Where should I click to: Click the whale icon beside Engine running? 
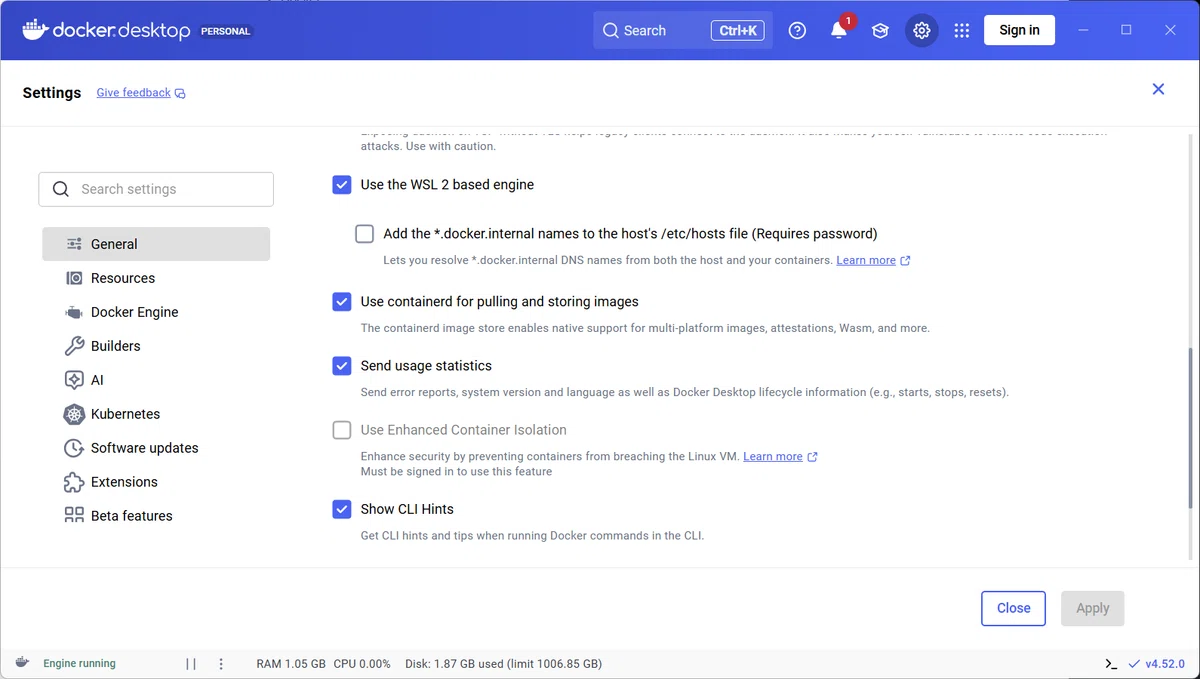[x=23, y=662]
